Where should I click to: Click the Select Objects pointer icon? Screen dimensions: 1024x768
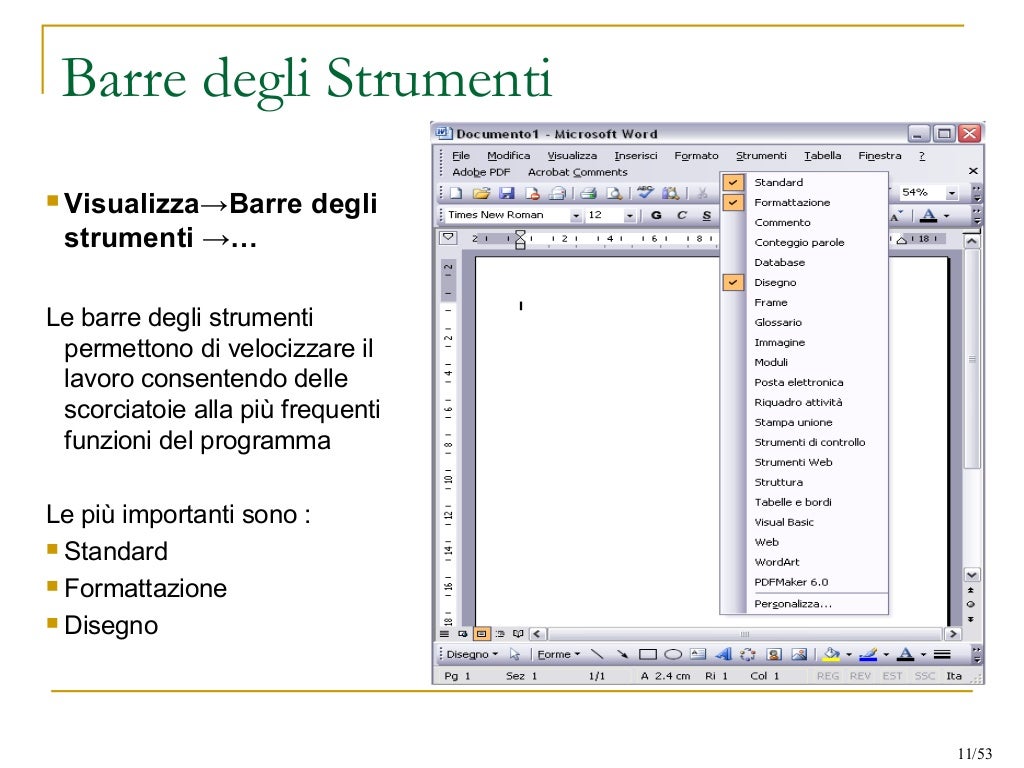pos(515,654)
